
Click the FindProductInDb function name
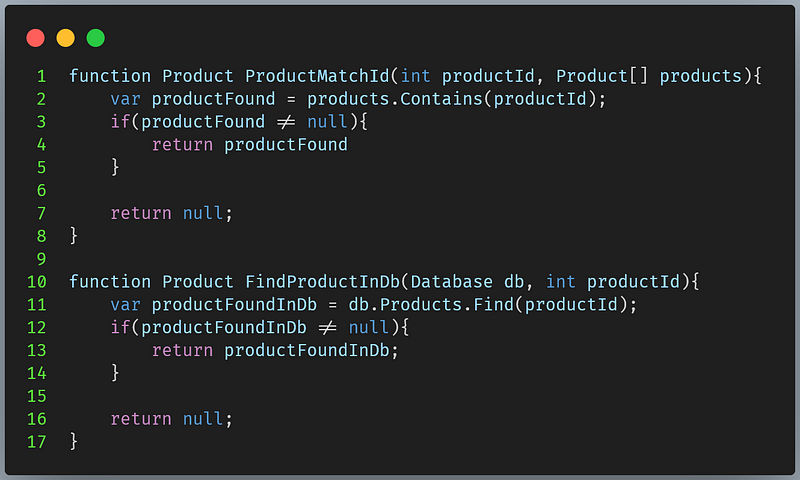pos(322,282)
